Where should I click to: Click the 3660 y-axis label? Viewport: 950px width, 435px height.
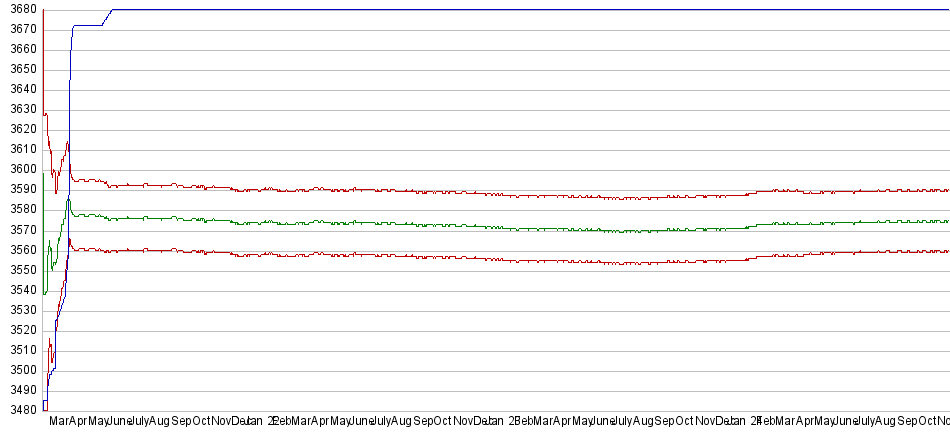[23, 49]
